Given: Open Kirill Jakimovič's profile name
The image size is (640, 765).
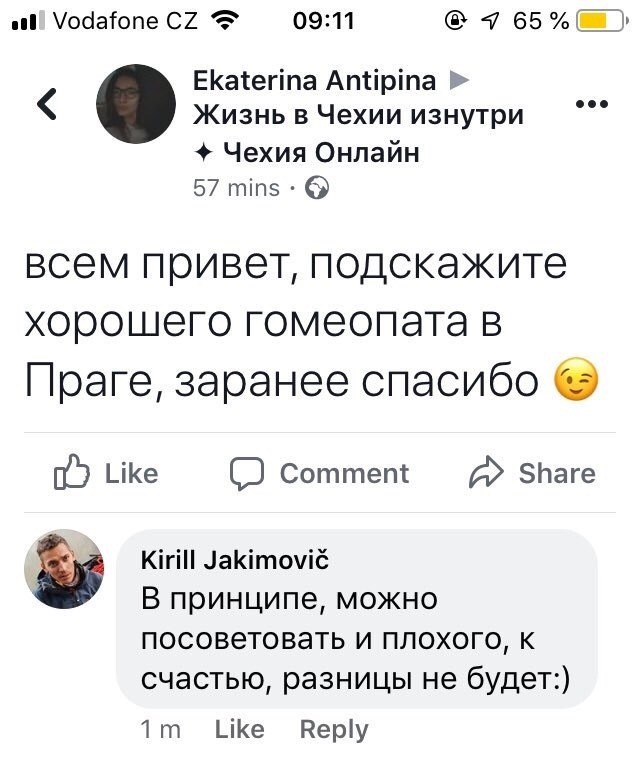Looking at the screenshot, I should [235, 558].
